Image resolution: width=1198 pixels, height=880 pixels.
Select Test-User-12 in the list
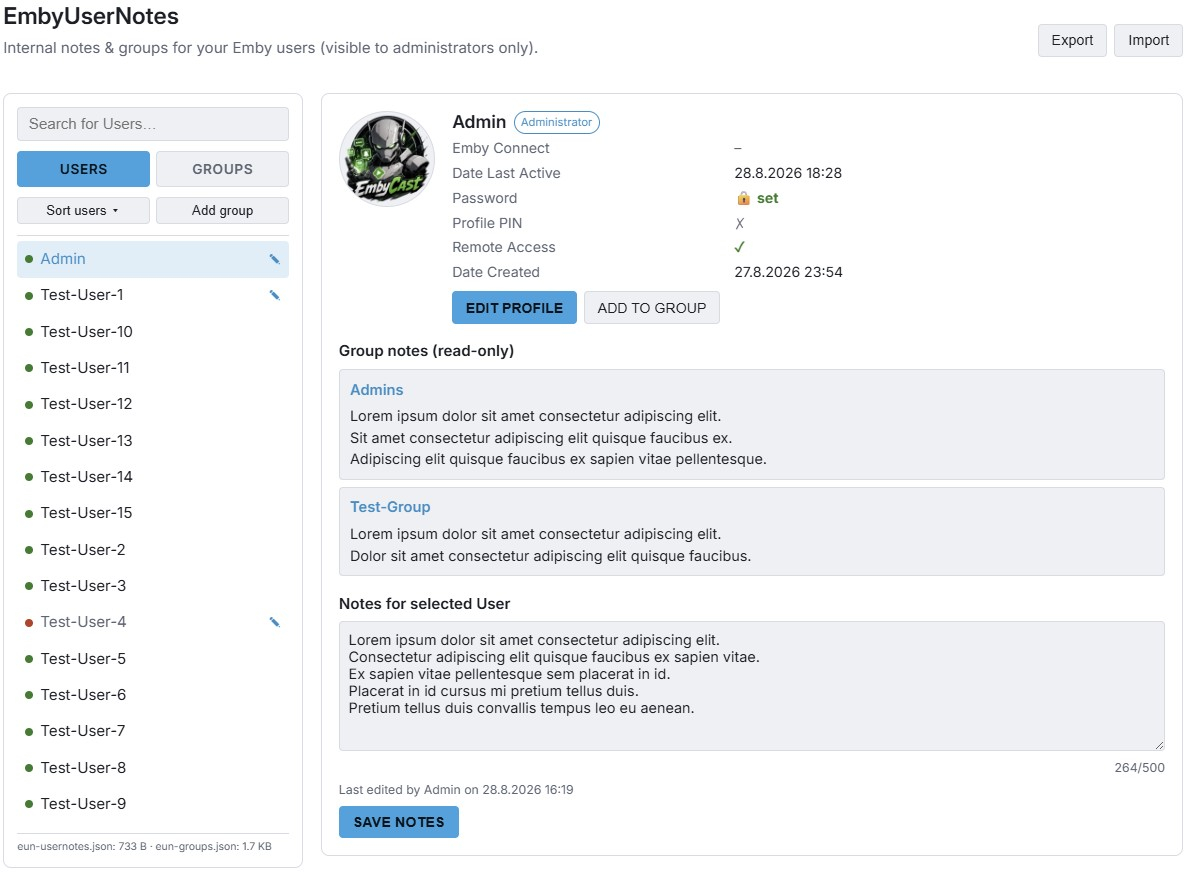pyautogui.click(x=153, y=404)
